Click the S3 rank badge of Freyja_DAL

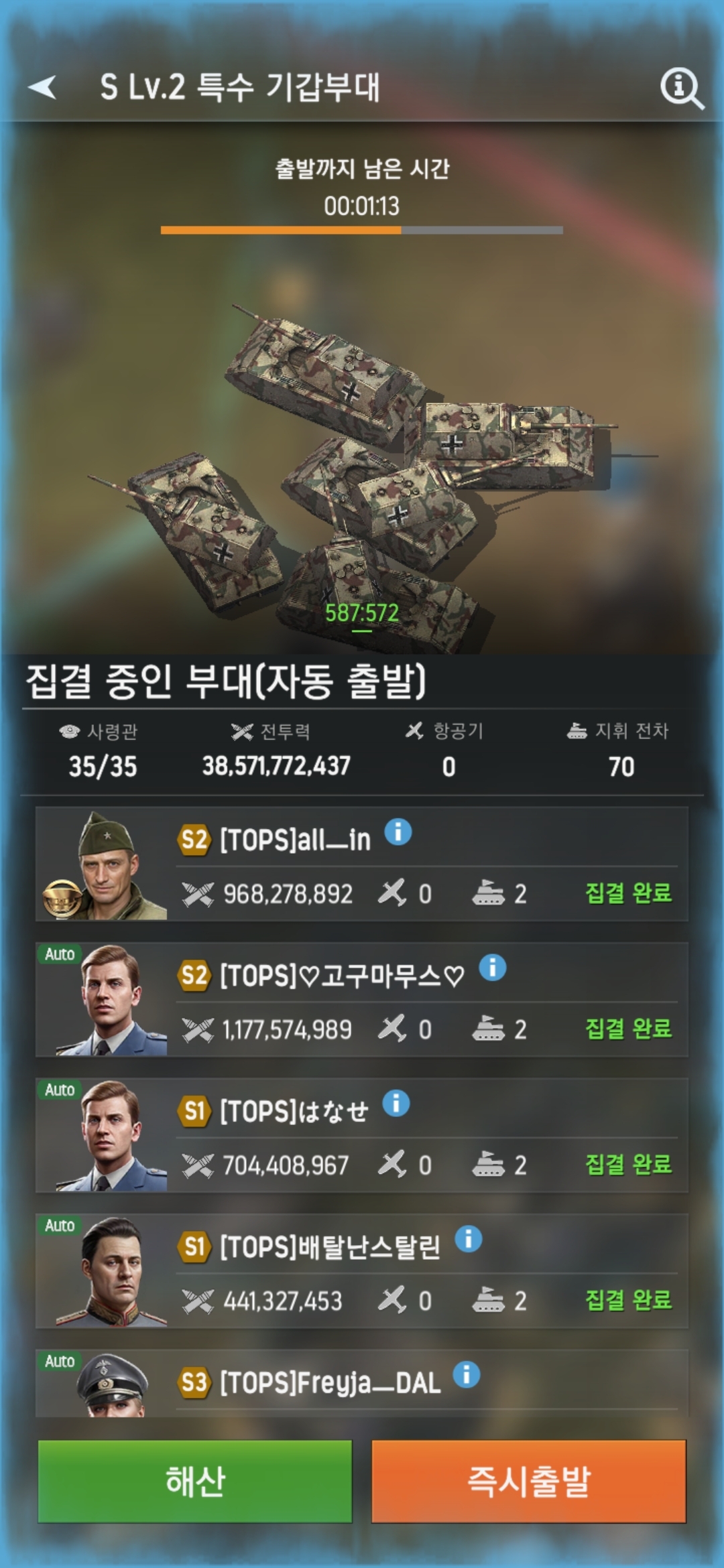pyautogui.click(x=194, y=1382)
